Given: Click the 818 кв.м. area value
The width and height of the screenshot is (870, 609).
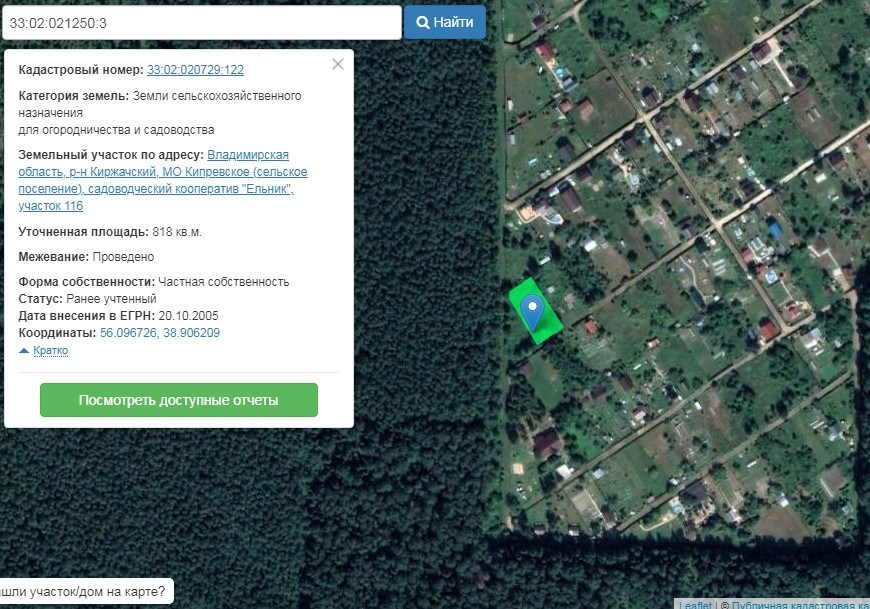Looking at the screenshot, I should (177, 232).
